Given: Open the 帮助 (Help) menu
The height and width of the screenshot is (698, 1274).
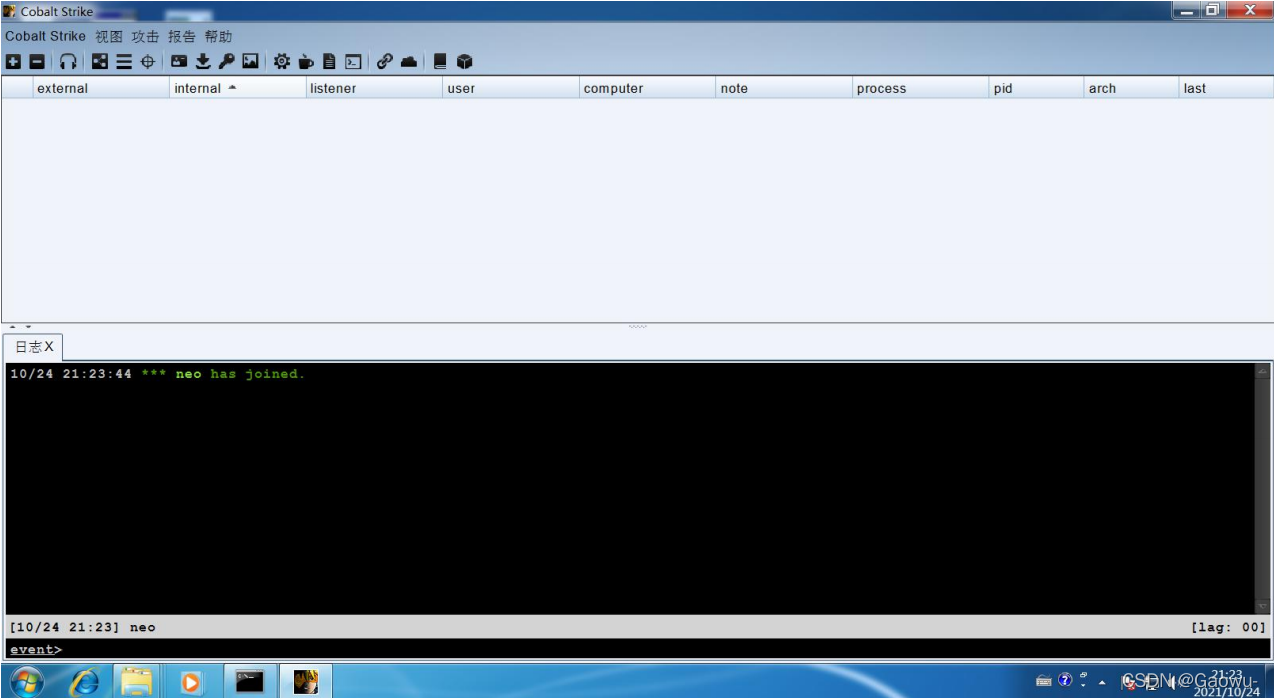Looking at the screenshot, I should pyautogui.click(x=218, y=36).
